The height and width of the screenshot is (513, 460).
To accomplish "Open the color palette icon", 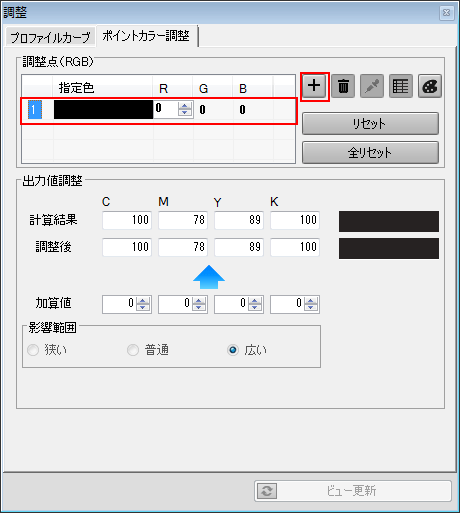I will (430, 86).
